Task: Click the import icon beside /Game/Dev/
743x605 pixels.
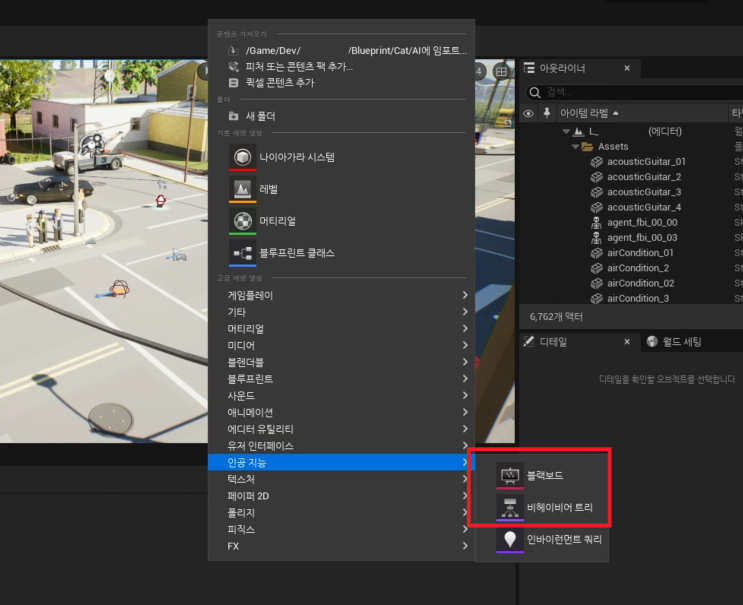Action: pyautogui.click(x=233, y=50)
